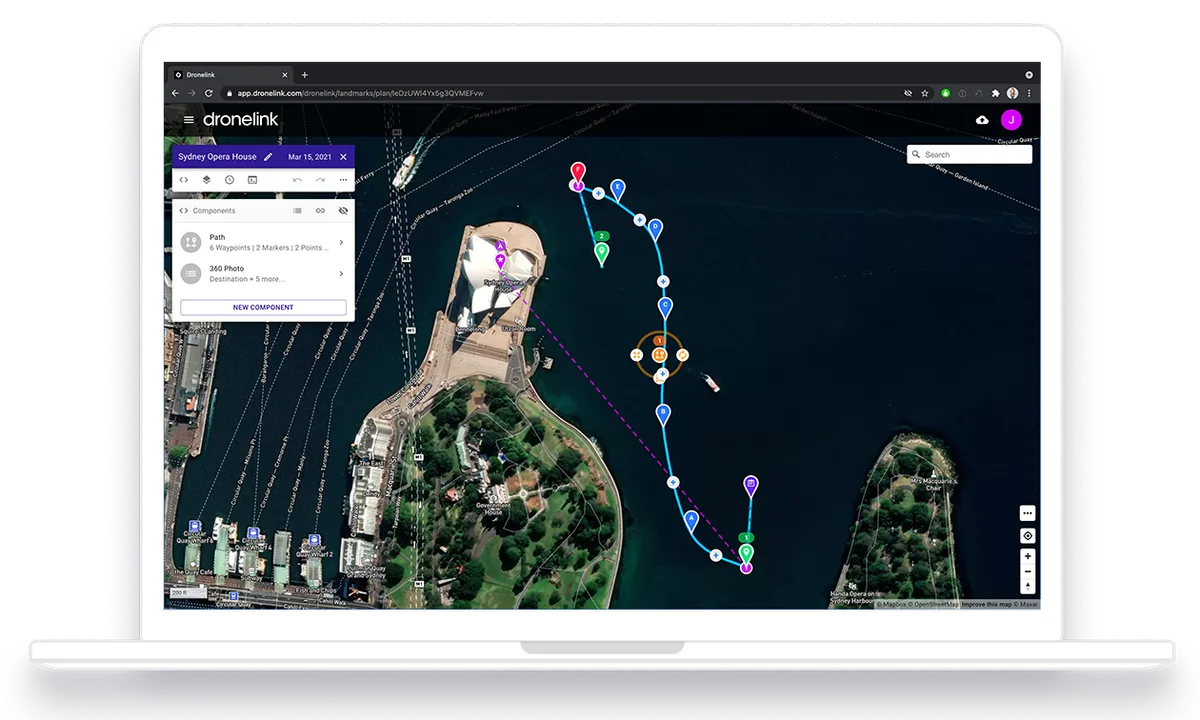Open the layers icon in plan toolbar
This screenshot has width=1200, height=720.
tap(206, 180)
